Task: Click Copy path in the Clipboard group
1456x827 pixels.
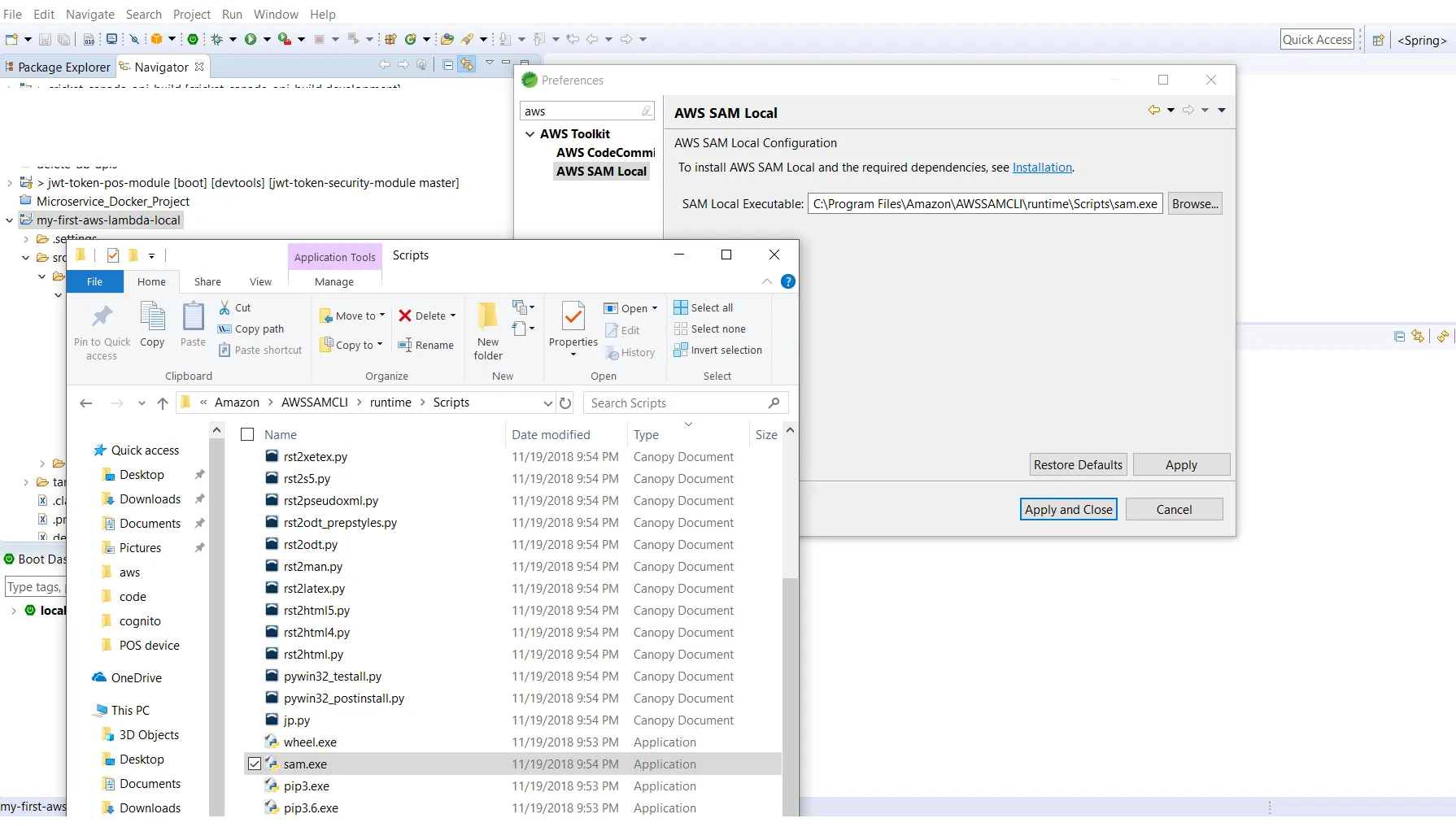Action: pos(251,329)
